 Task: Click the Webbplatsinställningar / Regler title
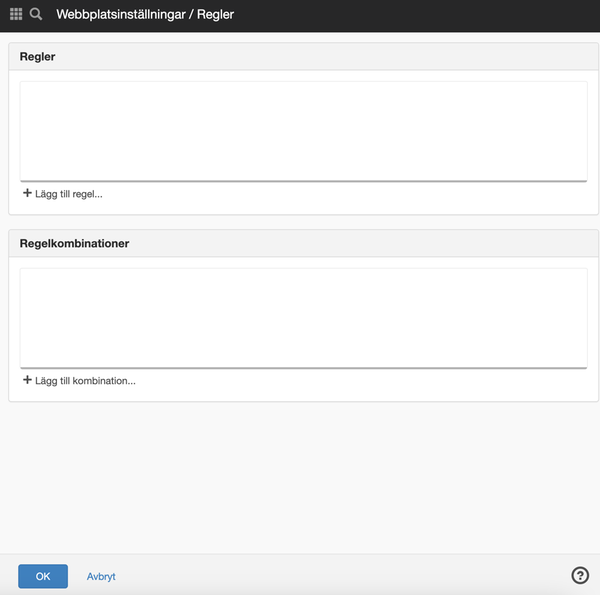[x=145, y=14]
